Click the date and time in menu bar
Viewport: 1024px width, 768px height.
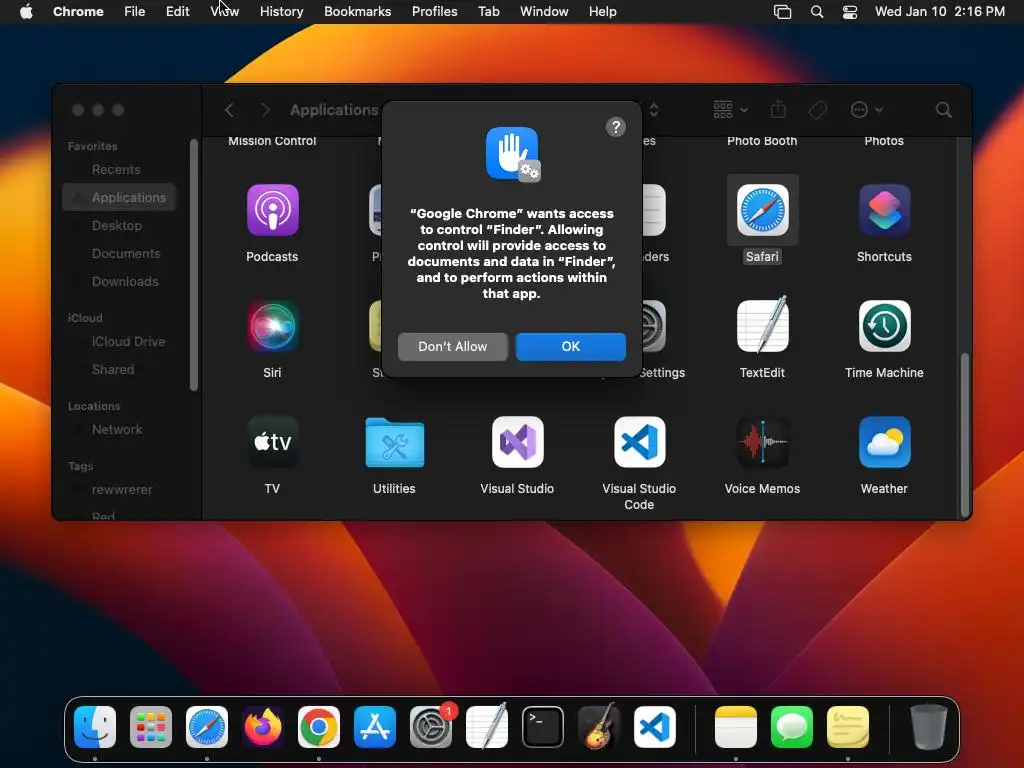940,11
